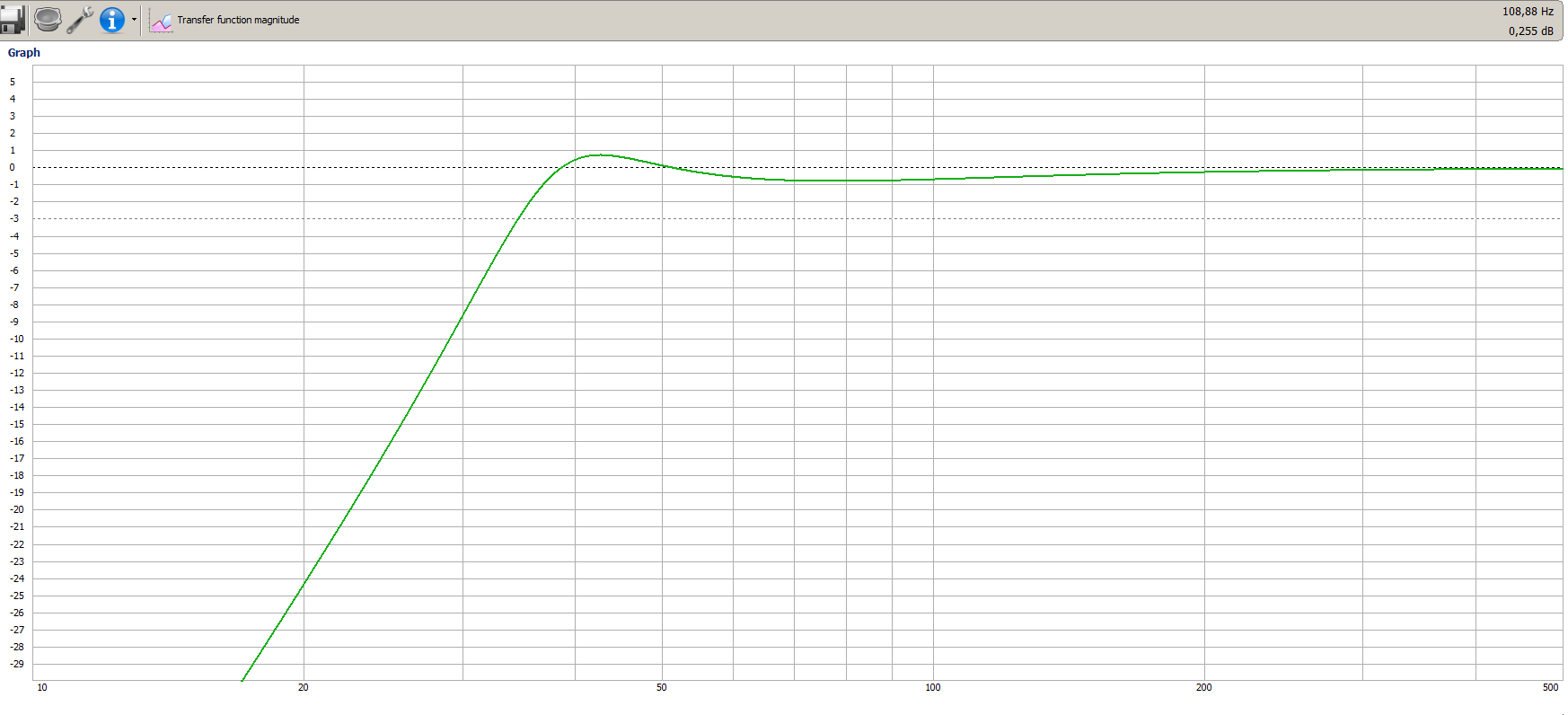The width and height of the screenshot is (1568, 715).
Task: Open the loudspeaker driver editor icon
Action: (x=48, y=19)
